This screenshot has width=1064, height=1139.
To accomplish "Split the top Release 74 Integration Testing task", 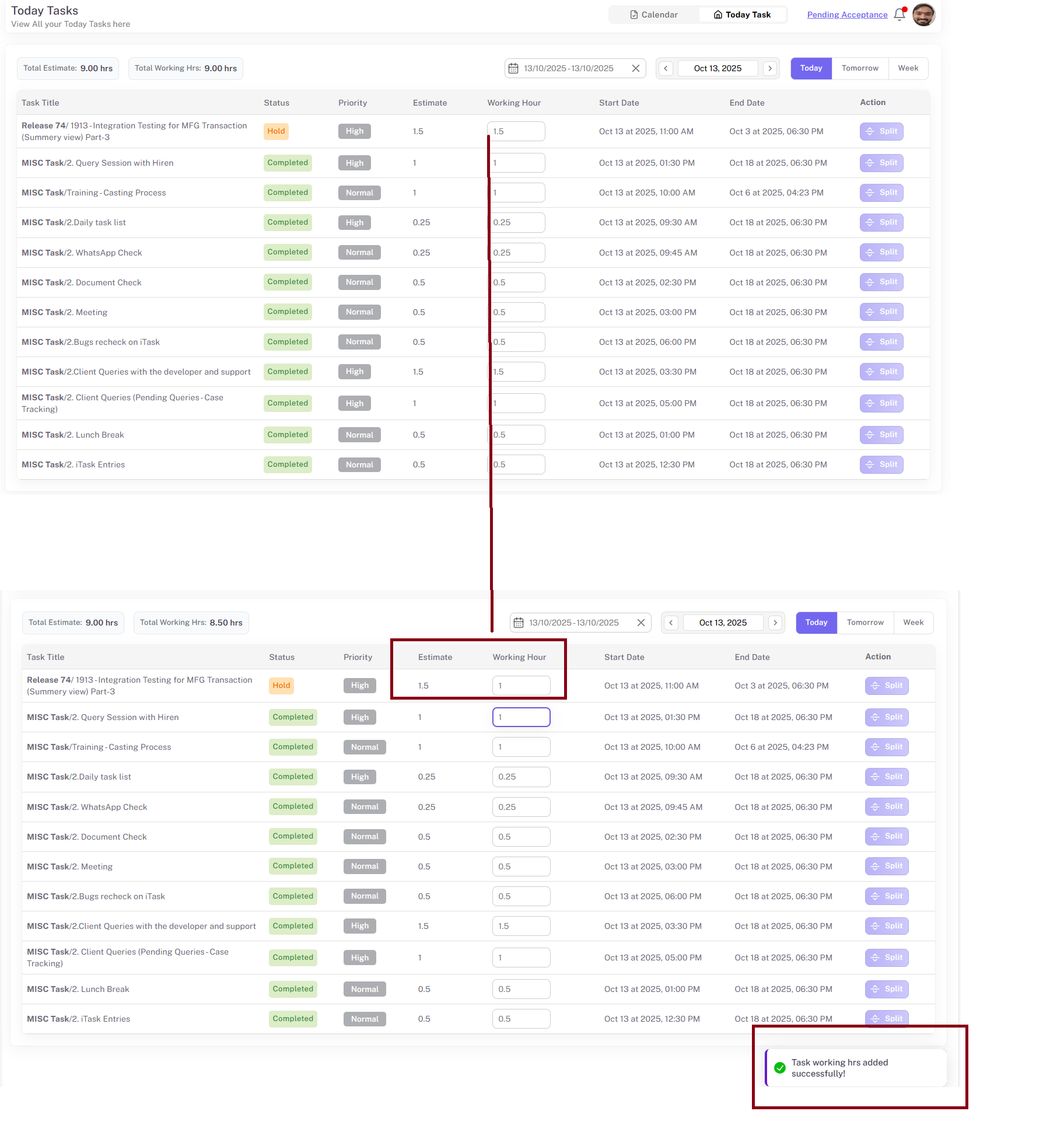I will (x=881, y=131).
